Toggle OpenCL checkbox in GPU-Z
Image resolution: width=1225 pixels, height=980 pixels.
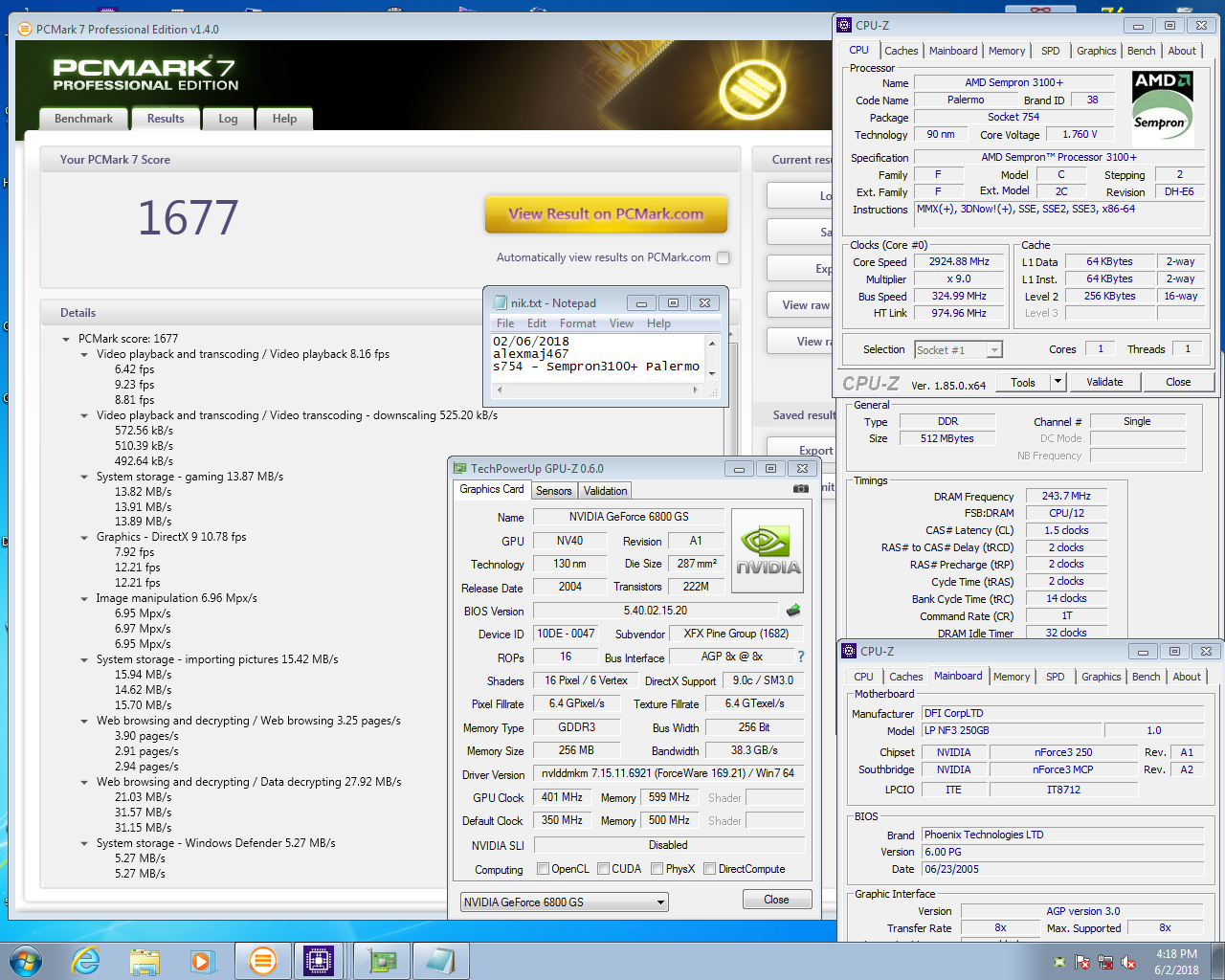coord(543,869)
